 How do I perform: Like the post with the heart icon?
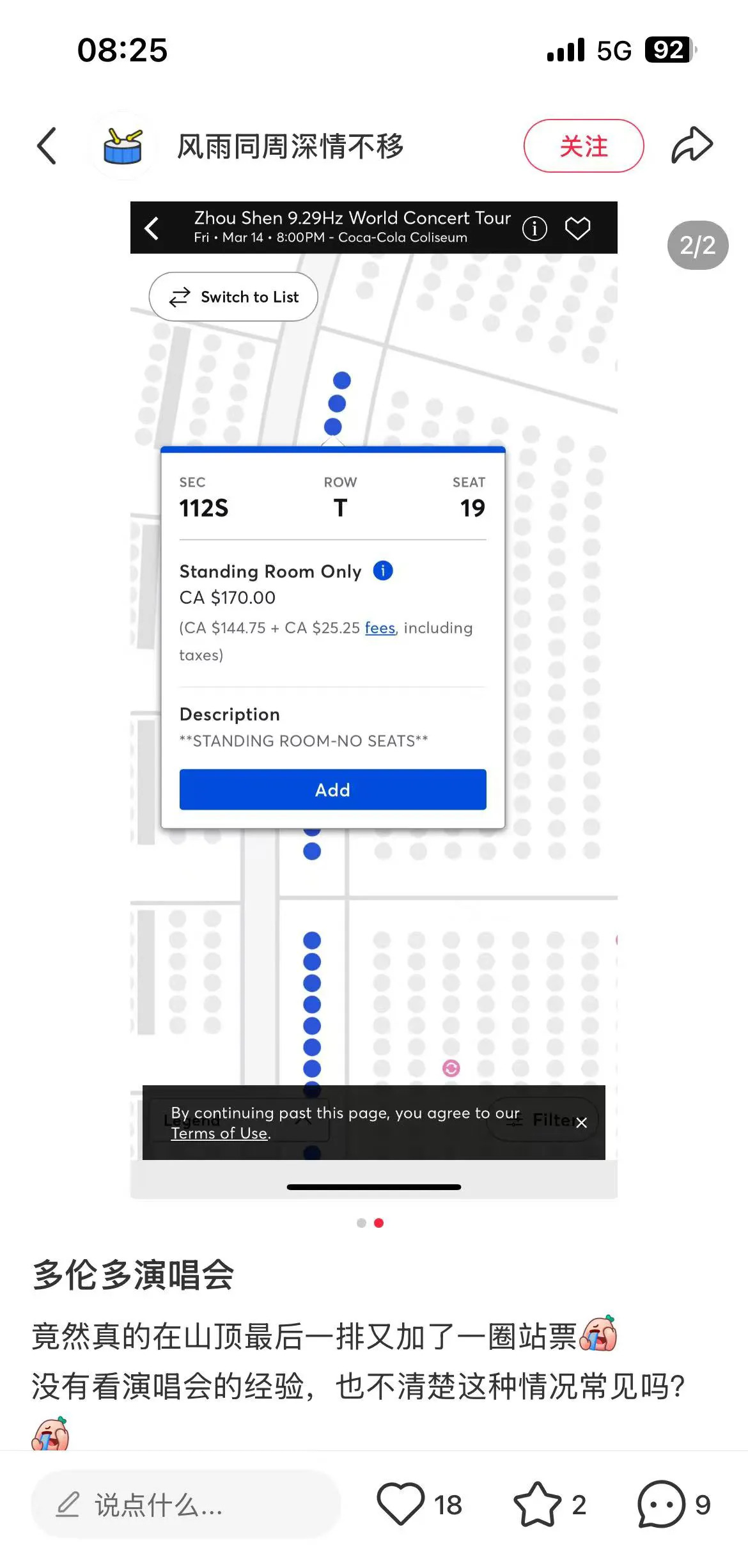pos(401,1504)
